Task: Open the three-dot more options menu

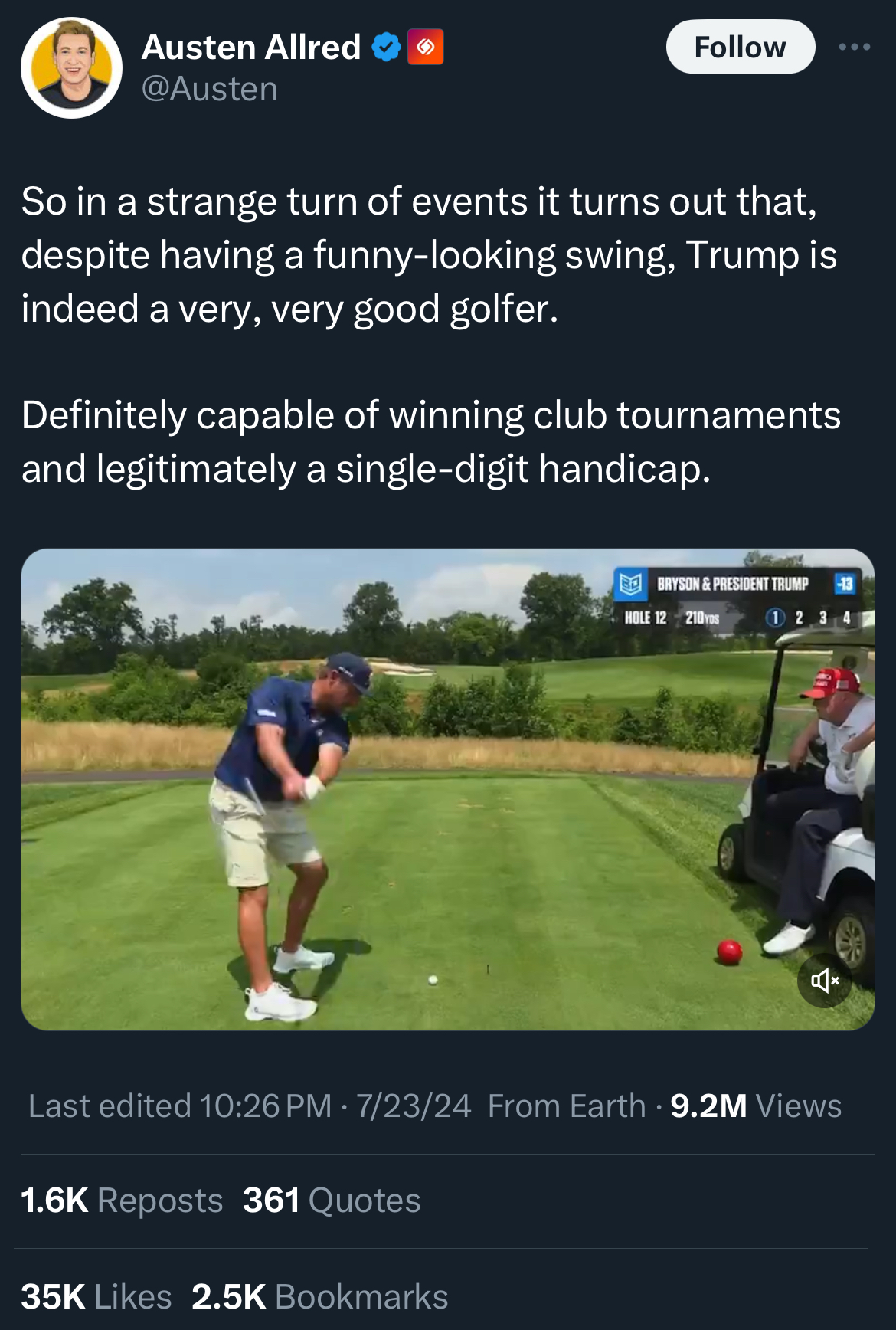Action: [x=854, y=47]
